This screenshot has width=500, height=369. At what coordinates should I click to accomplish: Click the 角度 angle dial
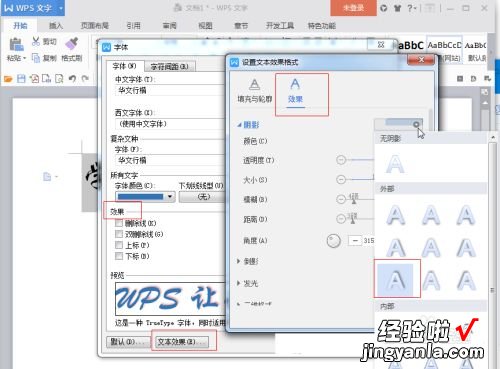point(333,241)
